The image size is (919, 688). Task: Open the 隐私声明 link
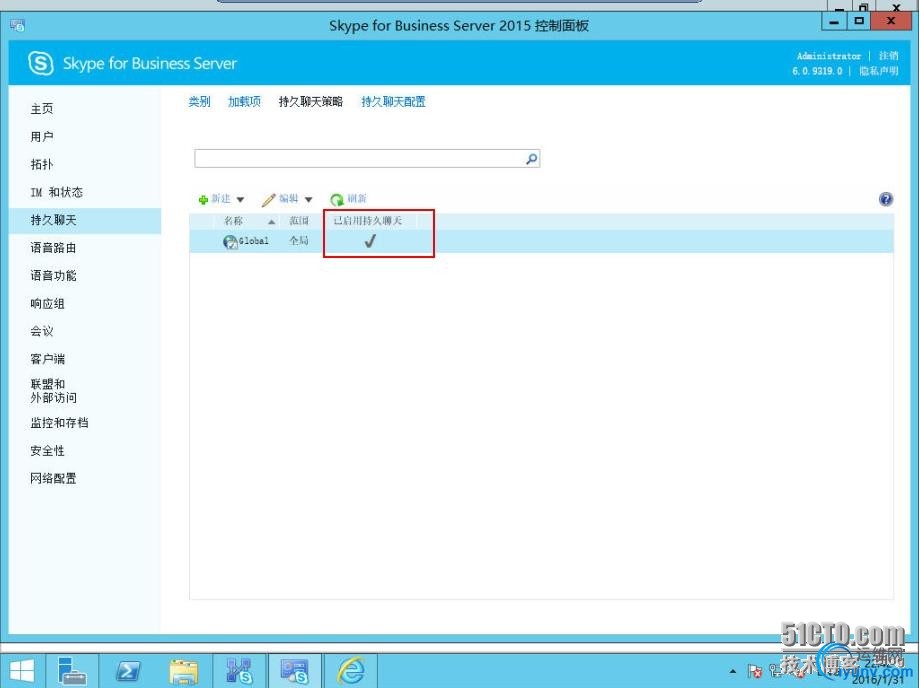point(879,71)
